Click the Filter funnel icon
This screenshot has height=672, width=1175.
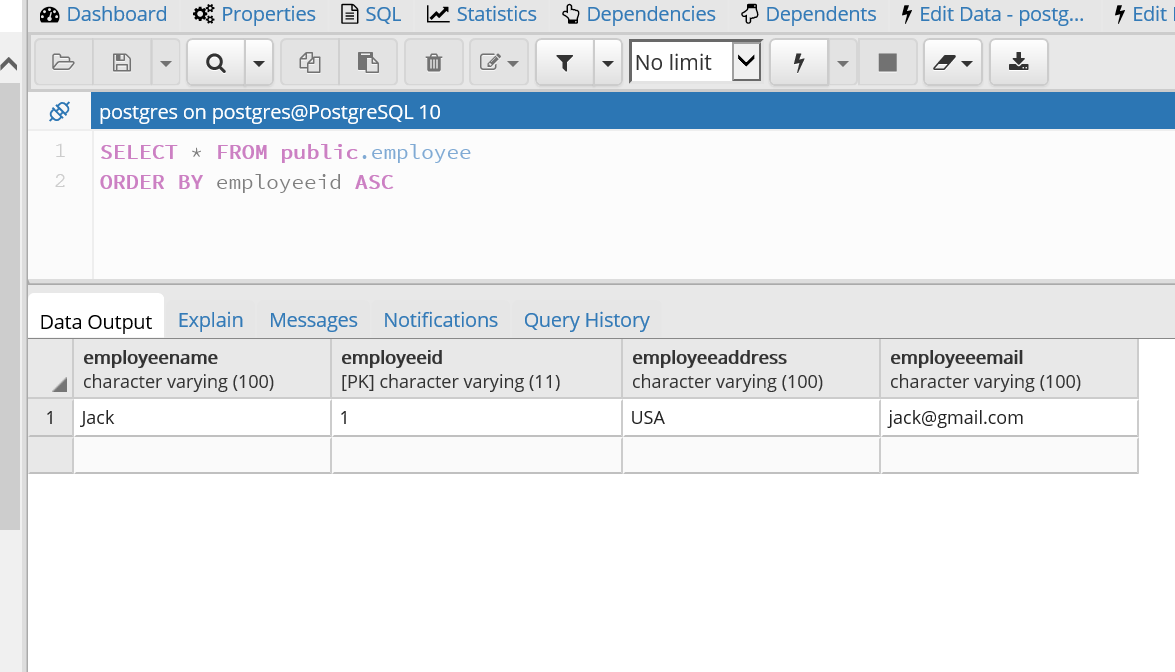(x=565, y=63)
